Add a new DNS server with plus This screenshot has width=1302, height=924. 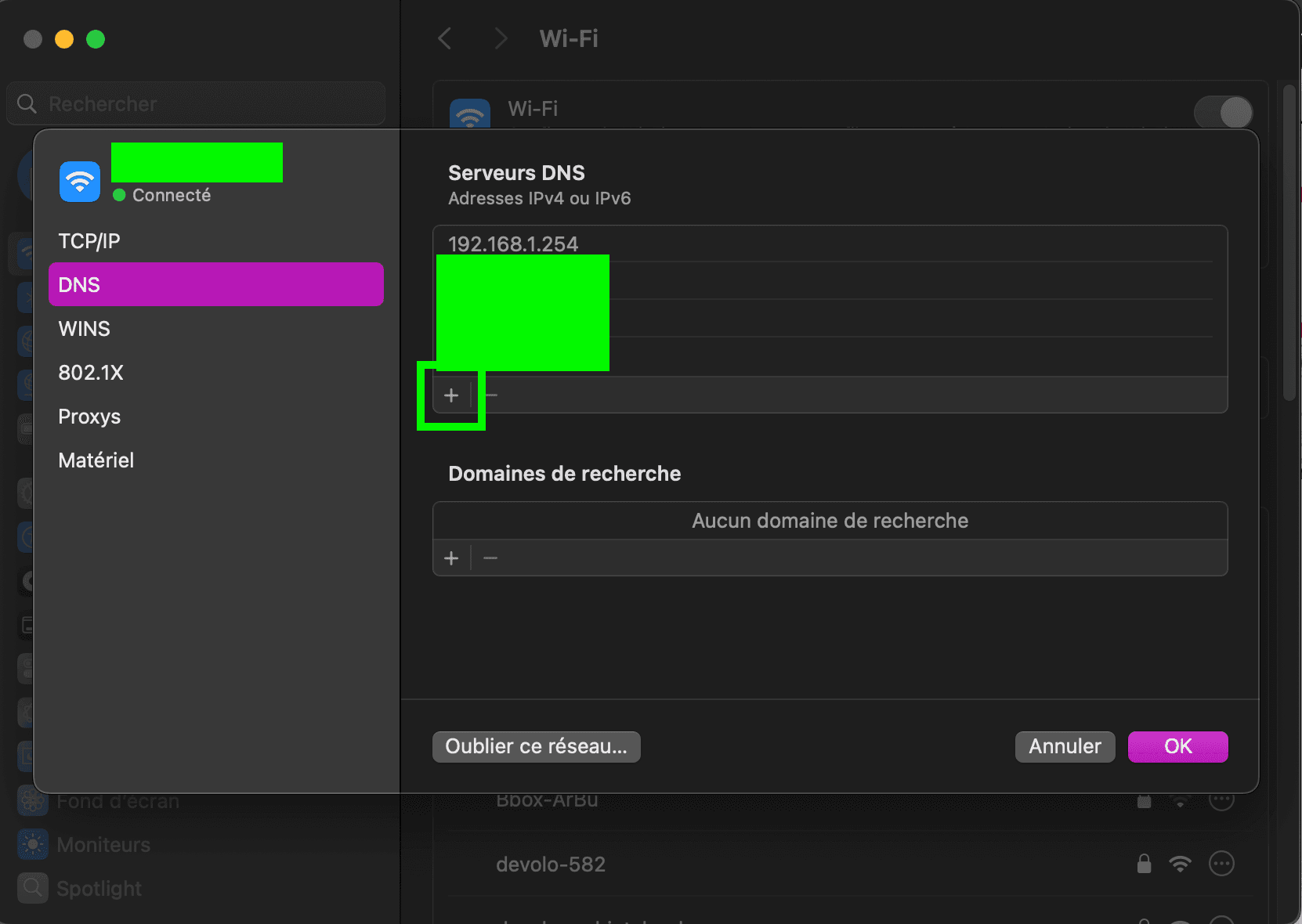pos(451,395)
